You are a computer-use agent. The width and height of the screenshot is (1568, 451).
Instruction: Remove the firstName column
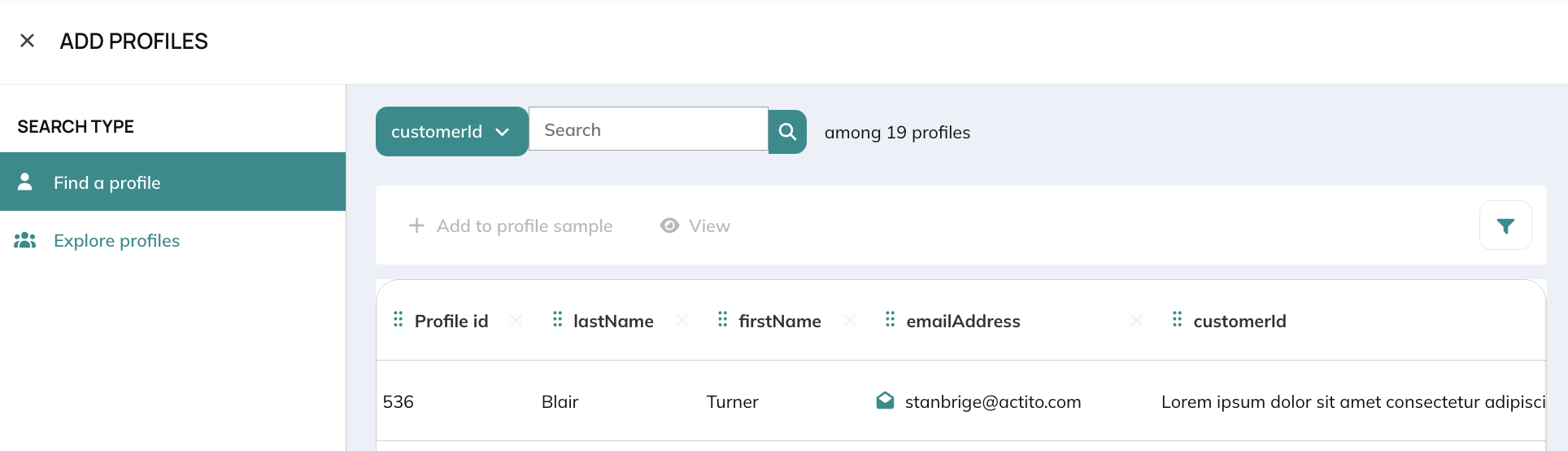[x=849, y=321]
